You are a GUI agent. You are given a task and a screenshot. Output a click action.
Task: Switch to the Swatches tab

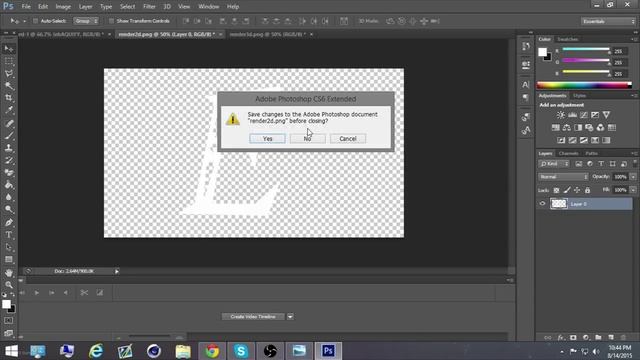coord(568,39)
